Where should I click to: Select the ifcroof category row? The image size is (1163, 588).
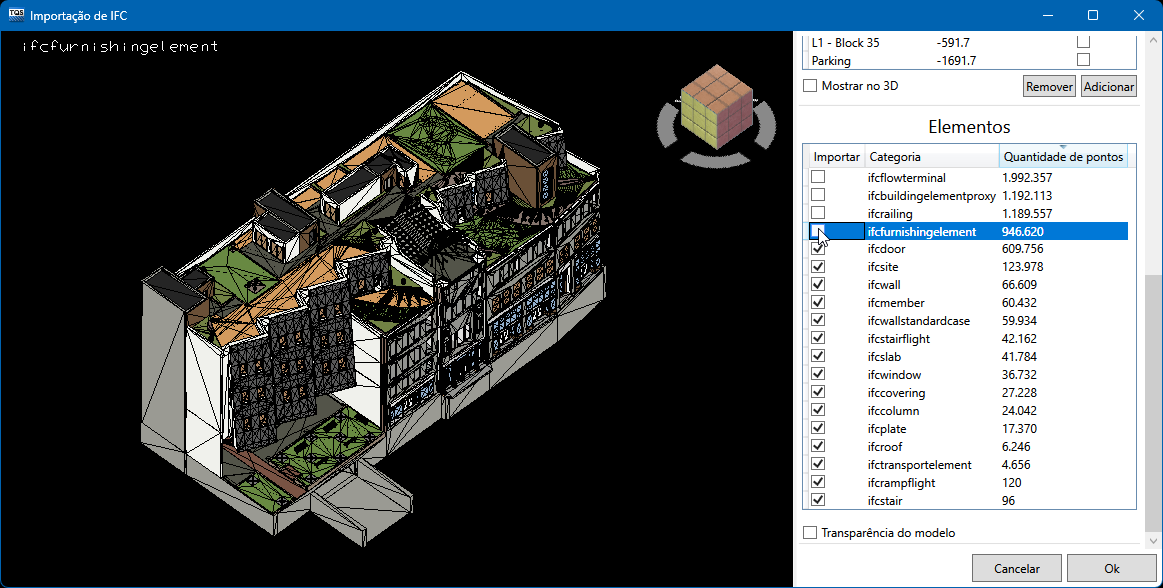pyautogui.click(x=884, y=447)
